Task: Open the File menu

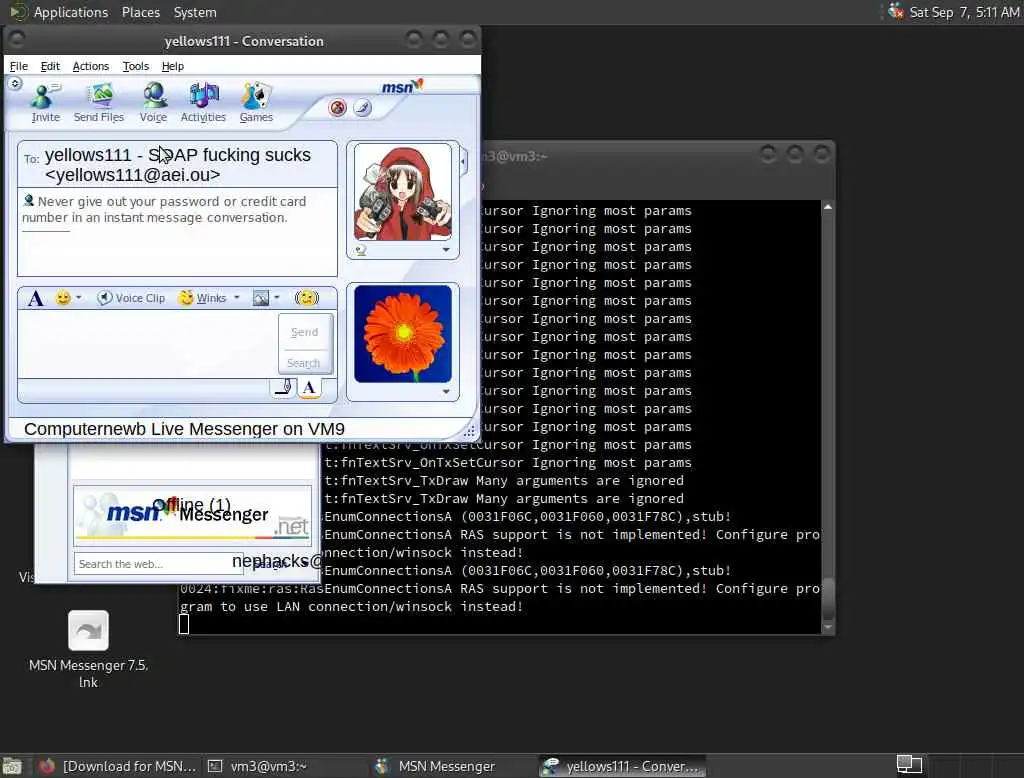Action: pos(18,66)
